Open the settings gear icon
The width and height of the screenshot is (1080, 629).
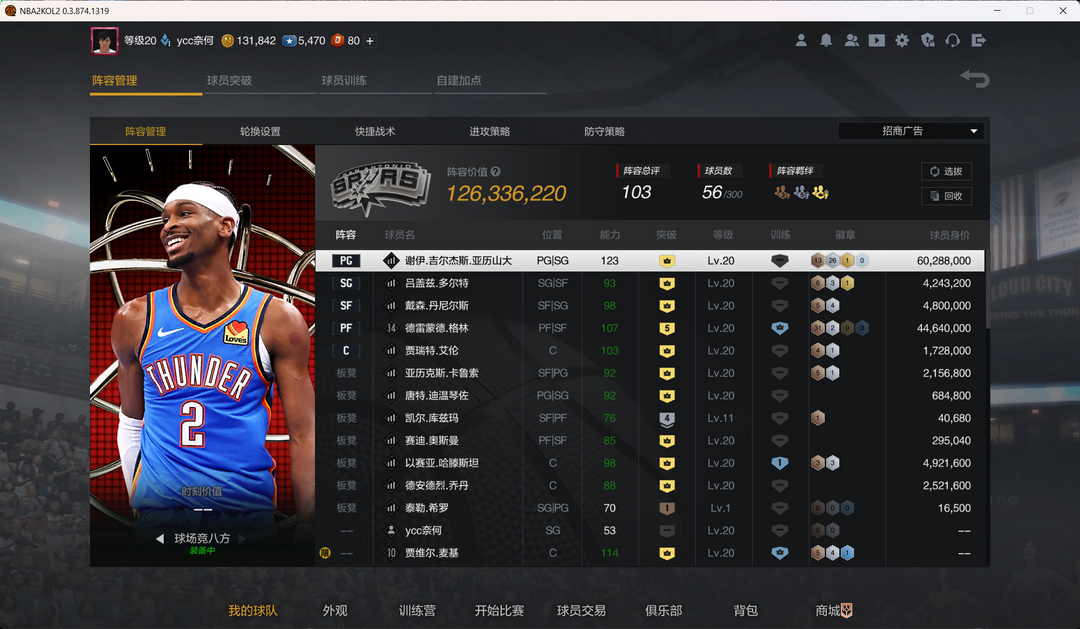902,41
